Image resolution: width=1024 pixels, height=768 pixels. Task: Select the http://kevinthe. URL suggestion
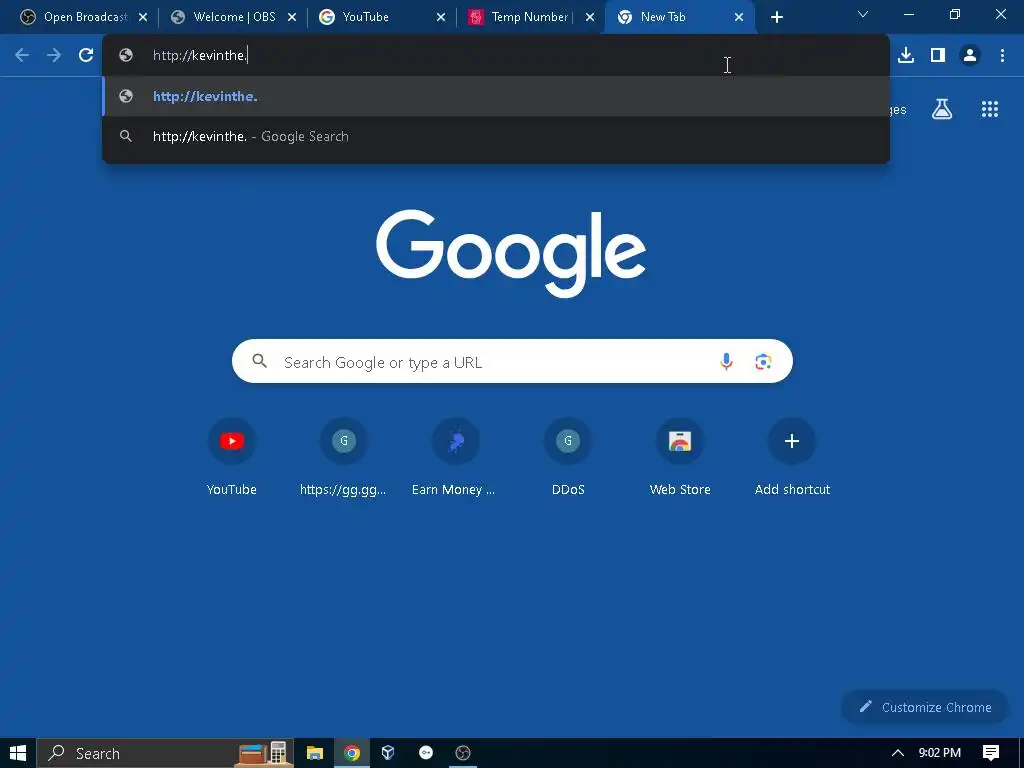pyautogui.click(x=496, y=97)
